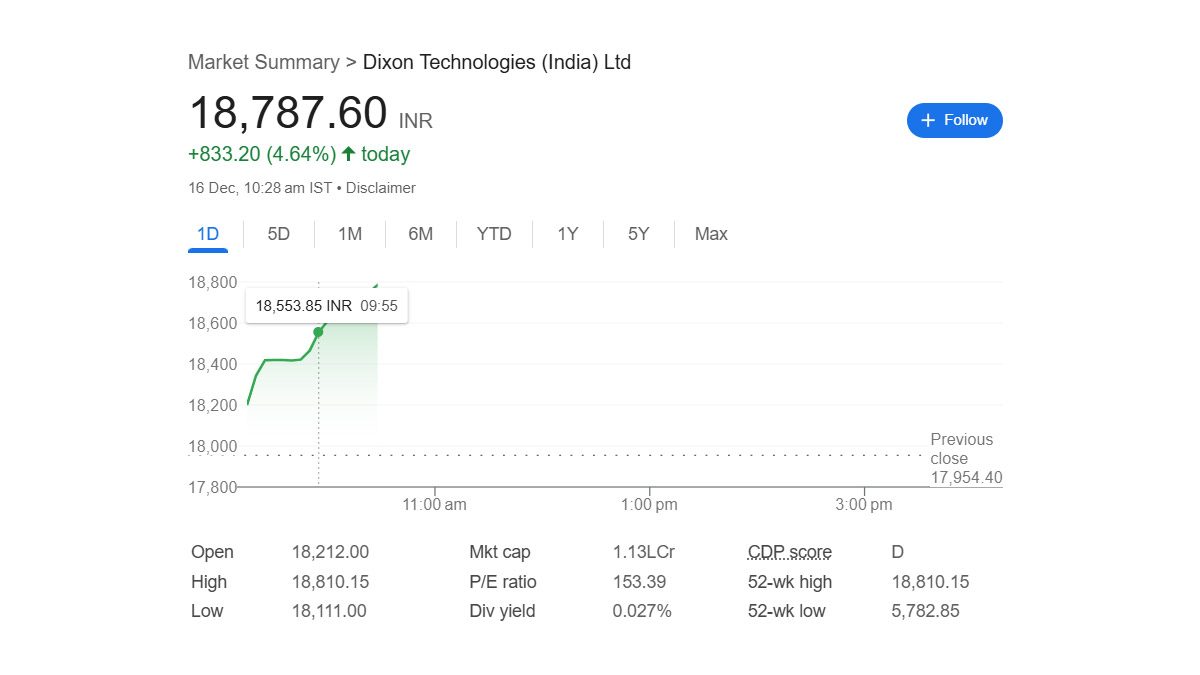
Task: Select the Max time range tab
Action: pos(711,234)
